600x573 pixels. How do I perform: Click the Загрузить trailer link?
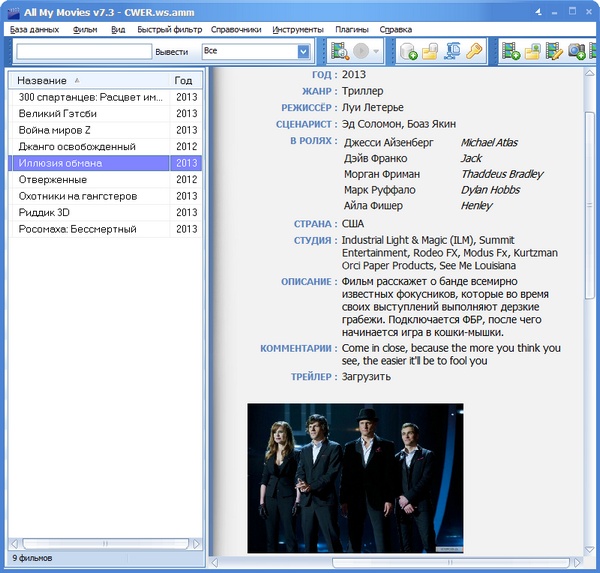pyautogui.click(x=366, y=377)
